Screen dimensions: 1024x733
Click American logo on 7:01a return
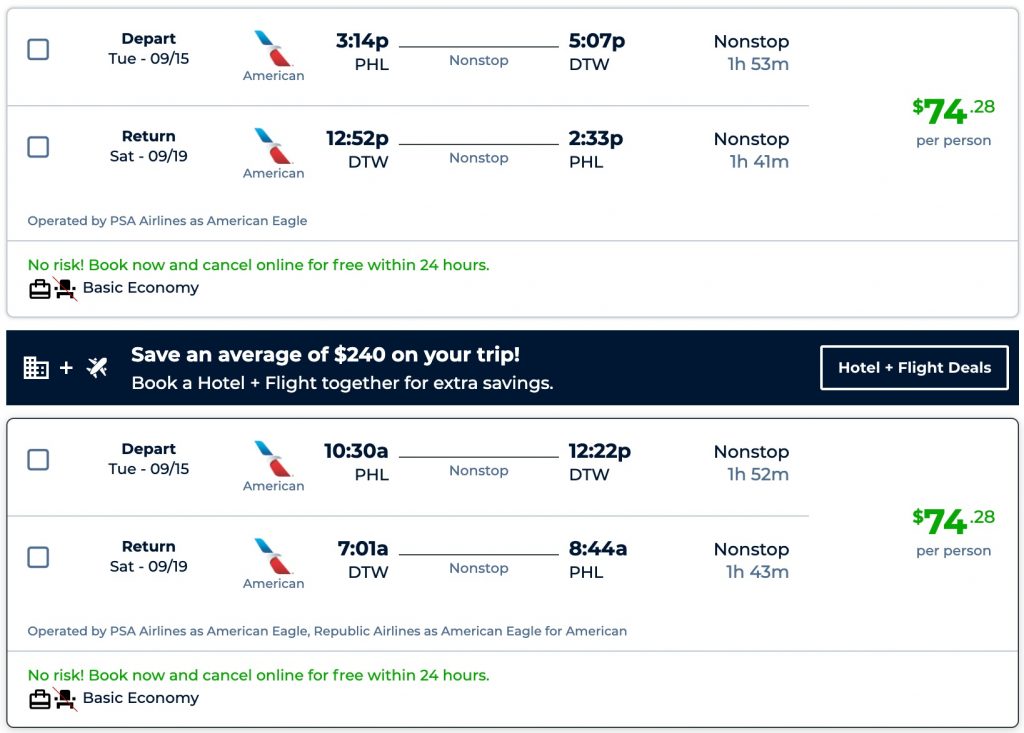pyautogui.click(x=273, y=556)
